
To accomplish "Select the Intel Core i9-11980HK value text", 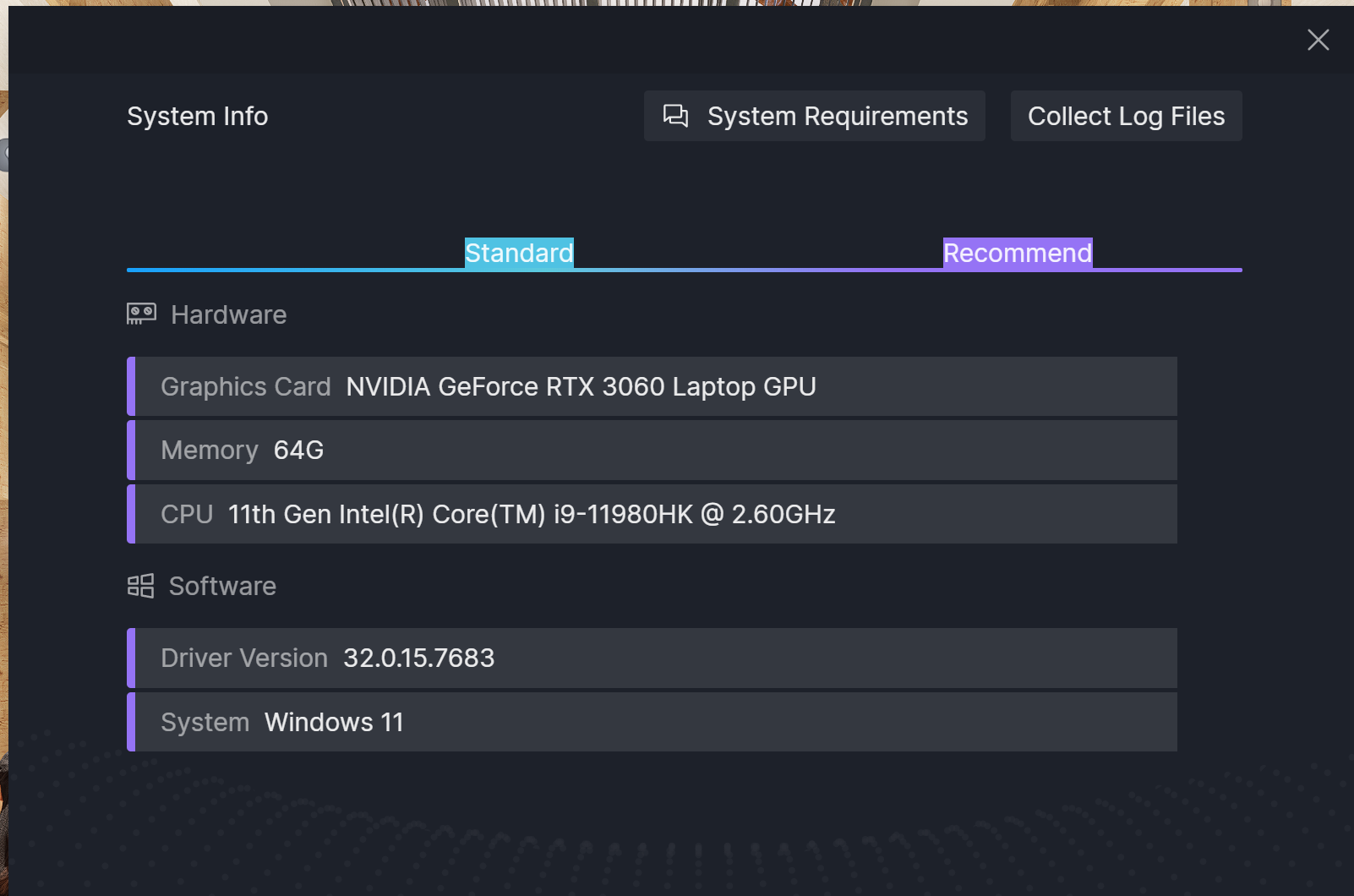I will (x=531, y=514).
